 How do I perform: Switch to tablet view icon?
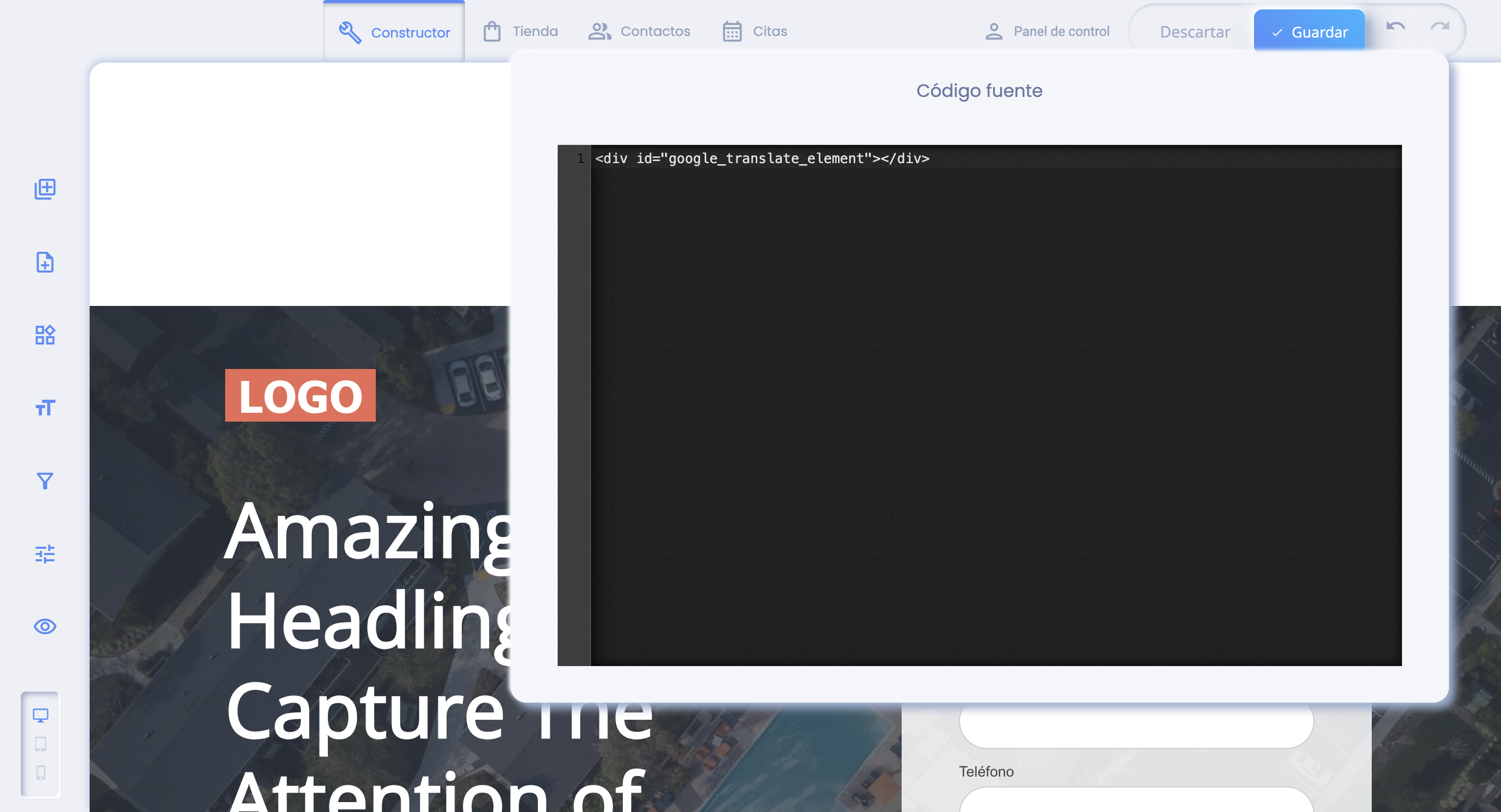(40, 744)
